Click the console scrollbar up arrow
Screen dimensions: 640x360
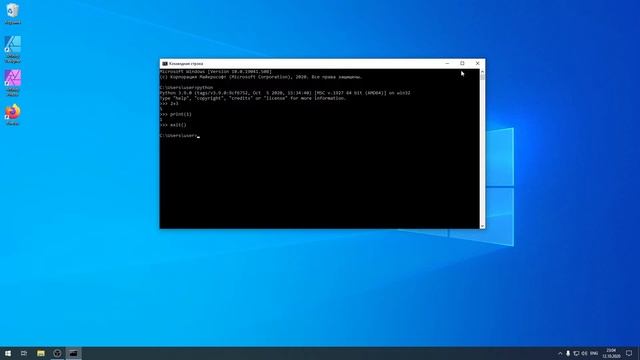point(482,71)
